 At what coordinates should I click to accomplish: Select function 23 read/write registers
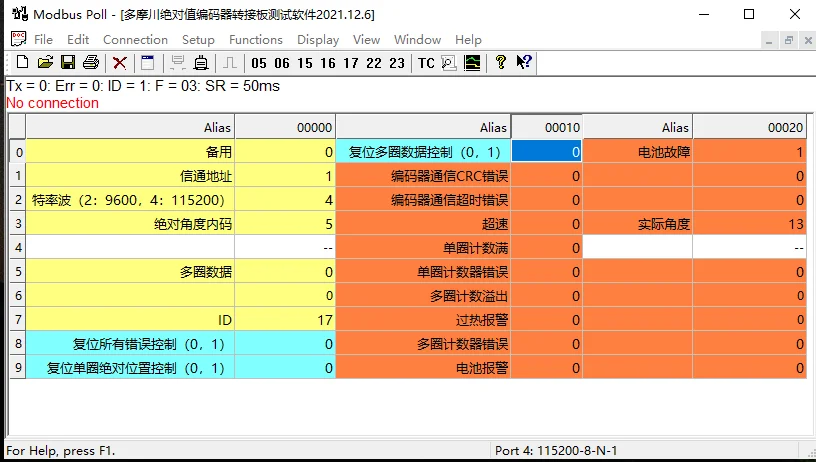[x=397, y=63]
